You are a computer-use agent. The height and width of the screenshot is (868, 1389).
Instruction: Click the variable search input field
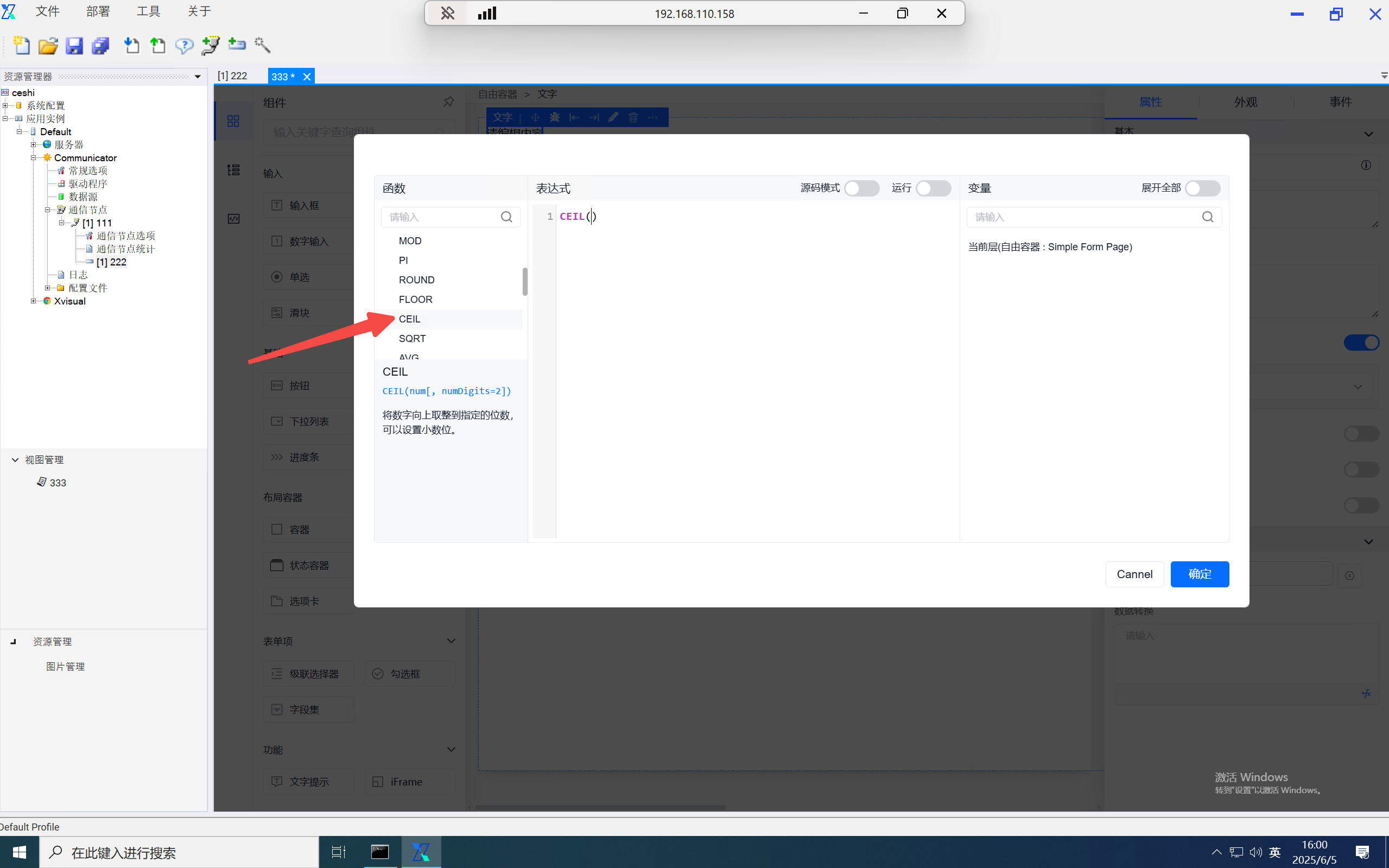tap(1094, 217)
